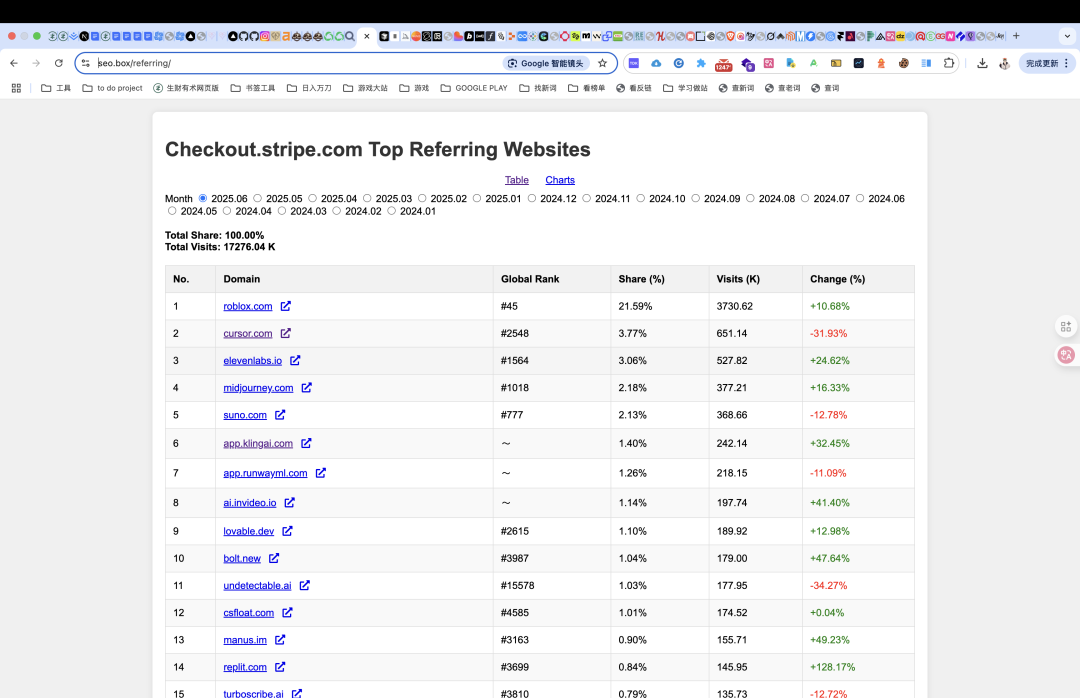The image size is (1080, 698).
Task: Go back to previous page
Action: tap(14, 63)
